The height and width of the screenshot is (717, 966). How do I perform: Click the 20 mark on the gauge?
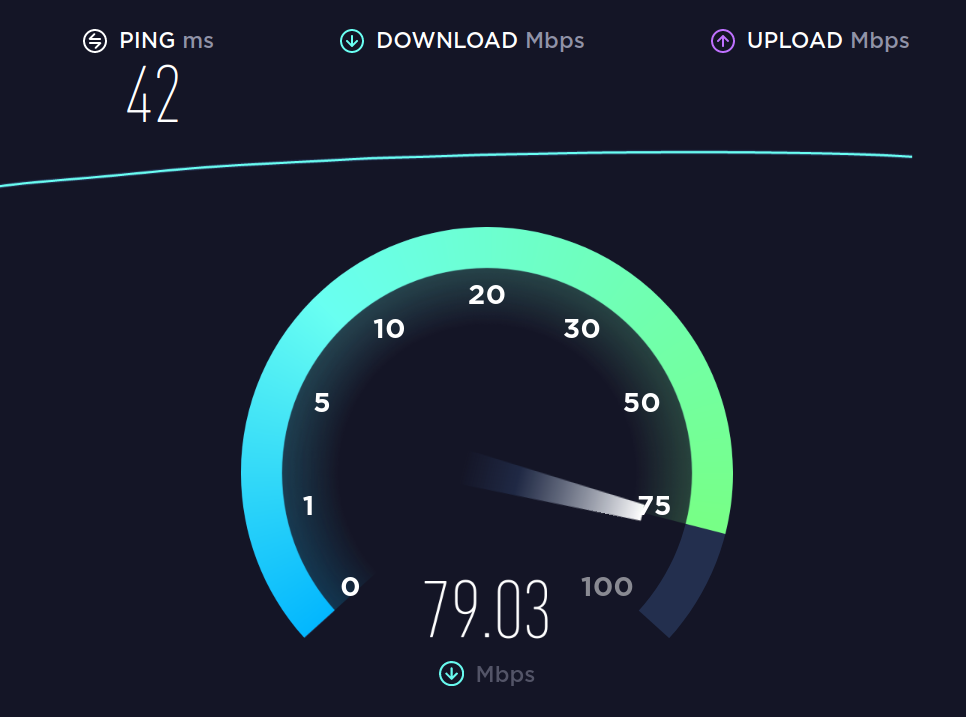pyautogui.click(x=487, y=294)
